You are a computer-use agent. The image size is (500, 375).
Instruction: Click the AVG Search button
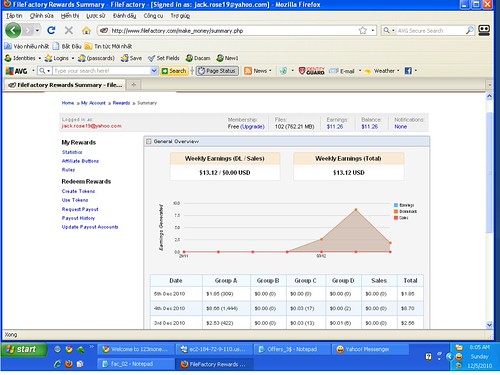pyautogui.click(x=174, y=71)
